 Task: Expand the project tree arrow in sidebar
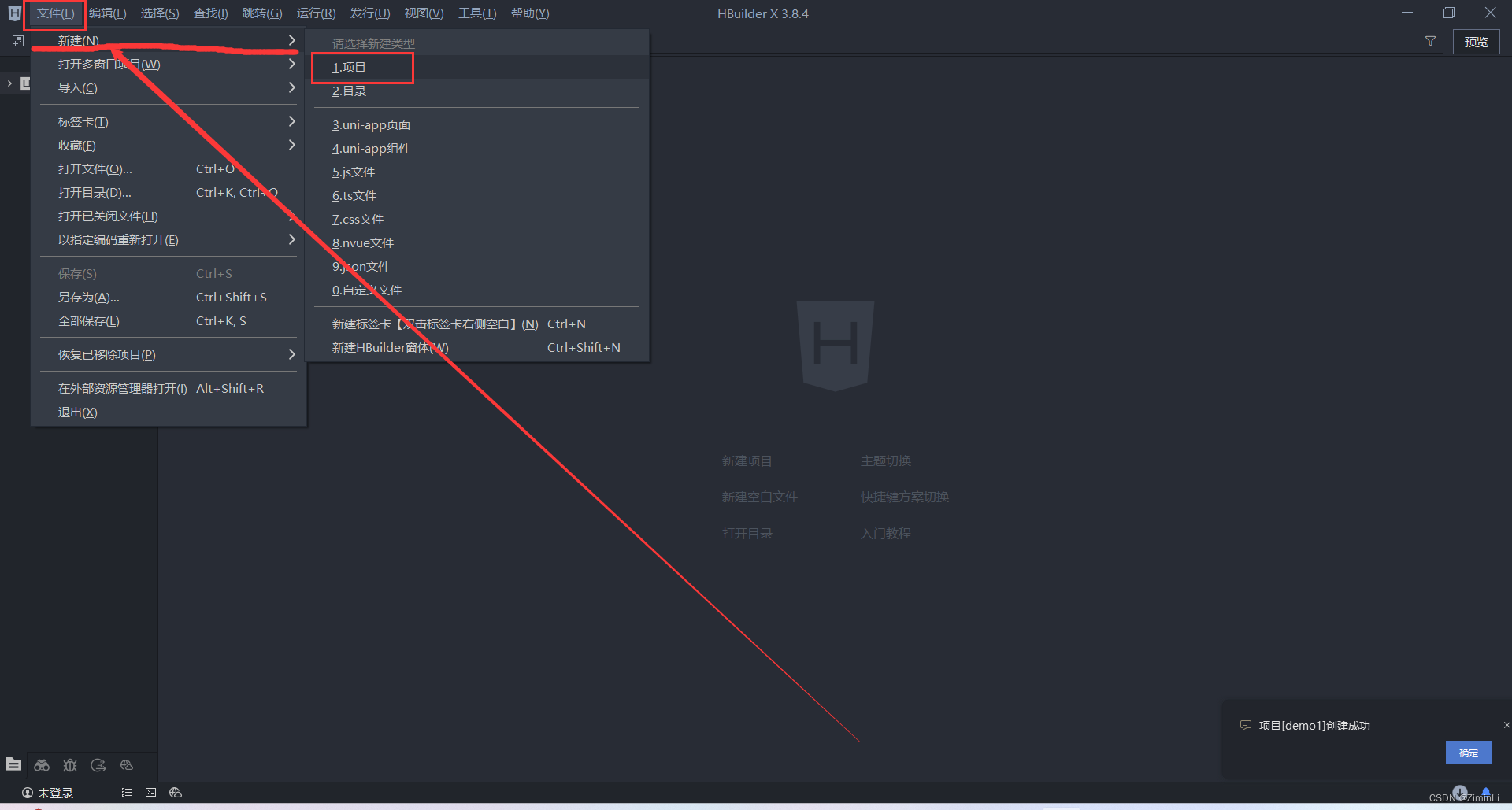tap(9, 83)
